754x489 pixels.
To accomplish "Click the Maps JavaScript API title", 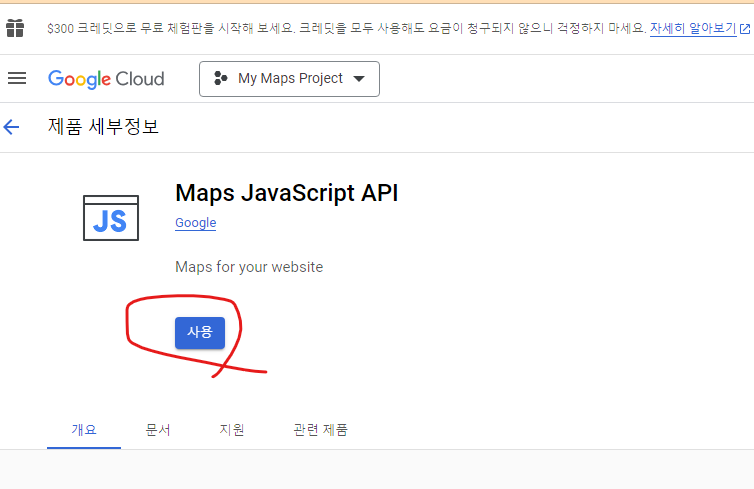I will click(287, 193).
